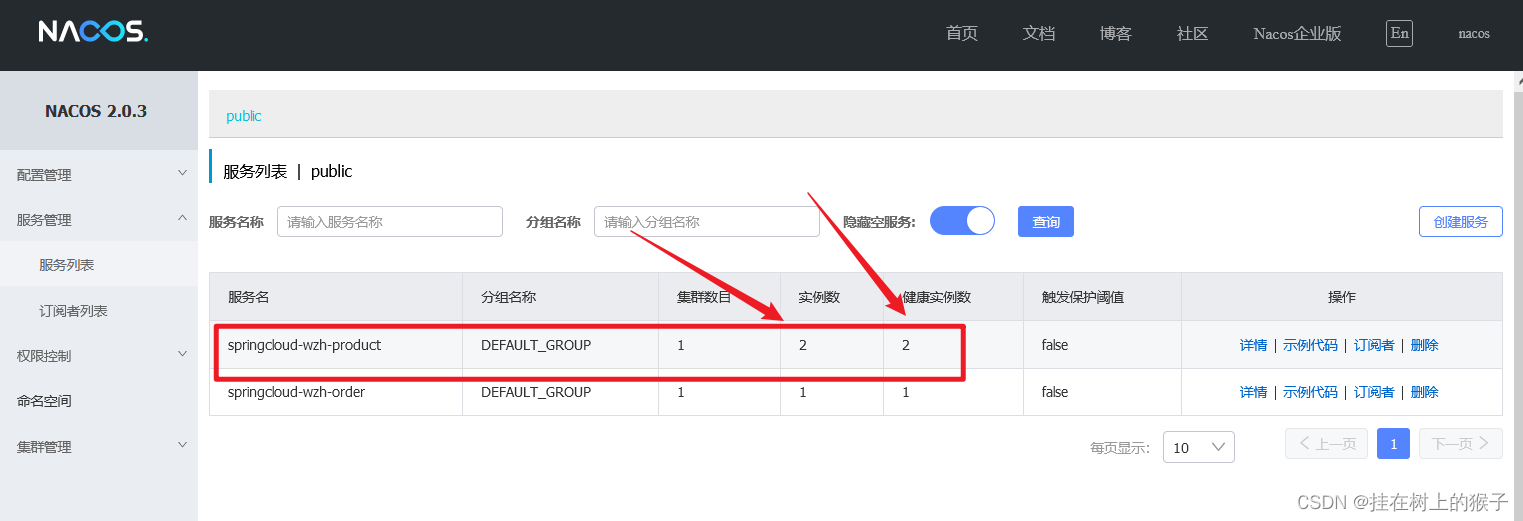Open 详情 for springcloud-wzh-order
Viewport: 1523px width, 521px height.
tap(1253, 392)
